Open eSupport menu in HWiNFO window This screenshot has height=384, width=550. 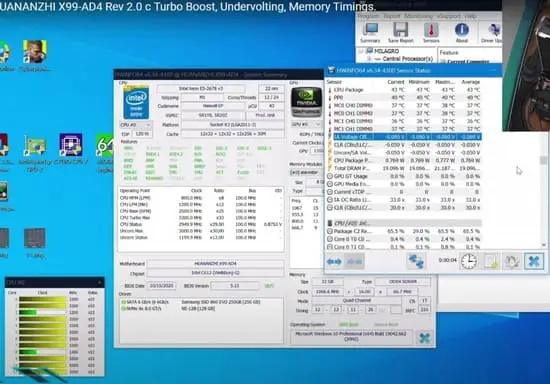pos(449,16)
